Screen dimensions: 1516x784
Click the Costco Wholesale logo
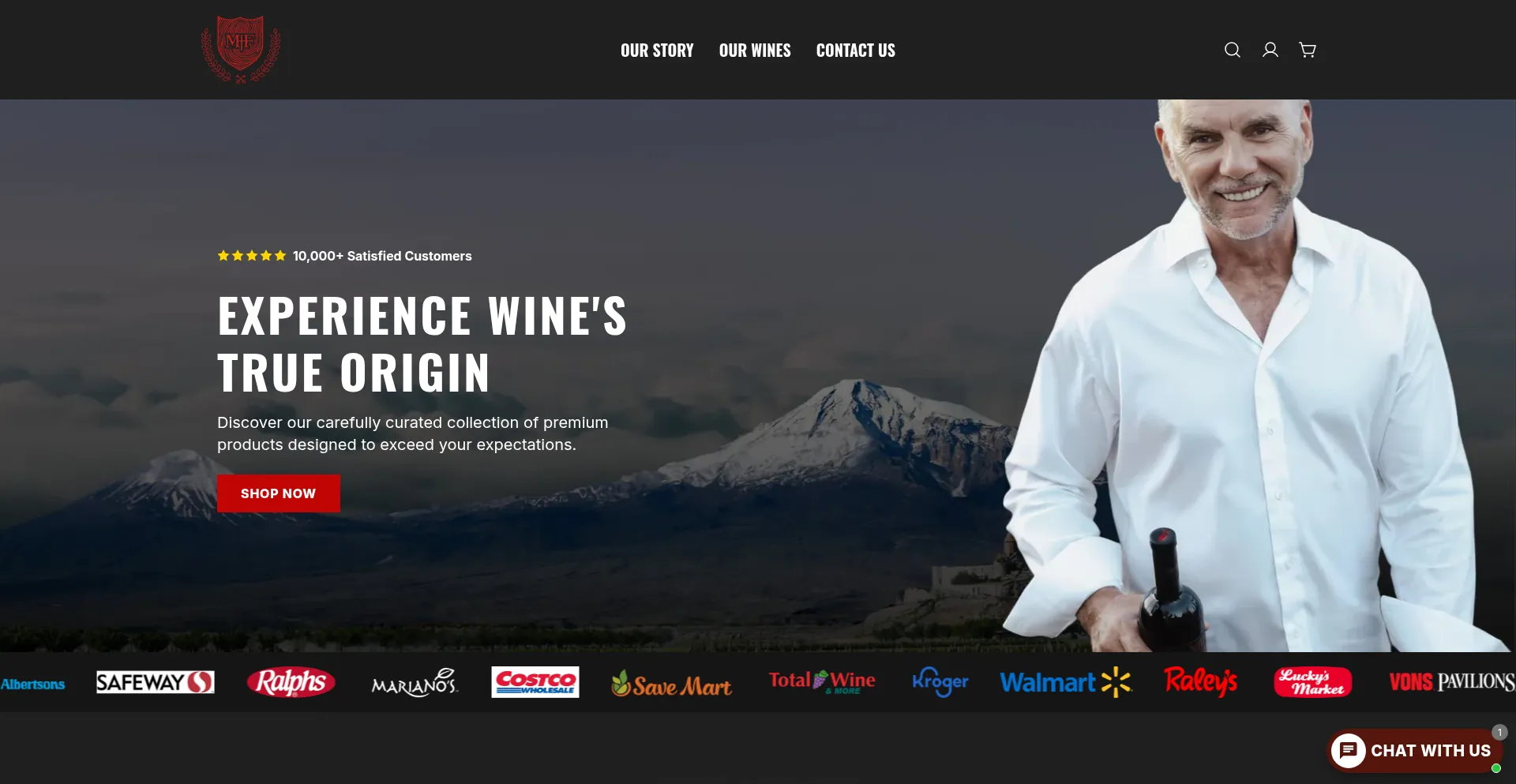point(535,682)
